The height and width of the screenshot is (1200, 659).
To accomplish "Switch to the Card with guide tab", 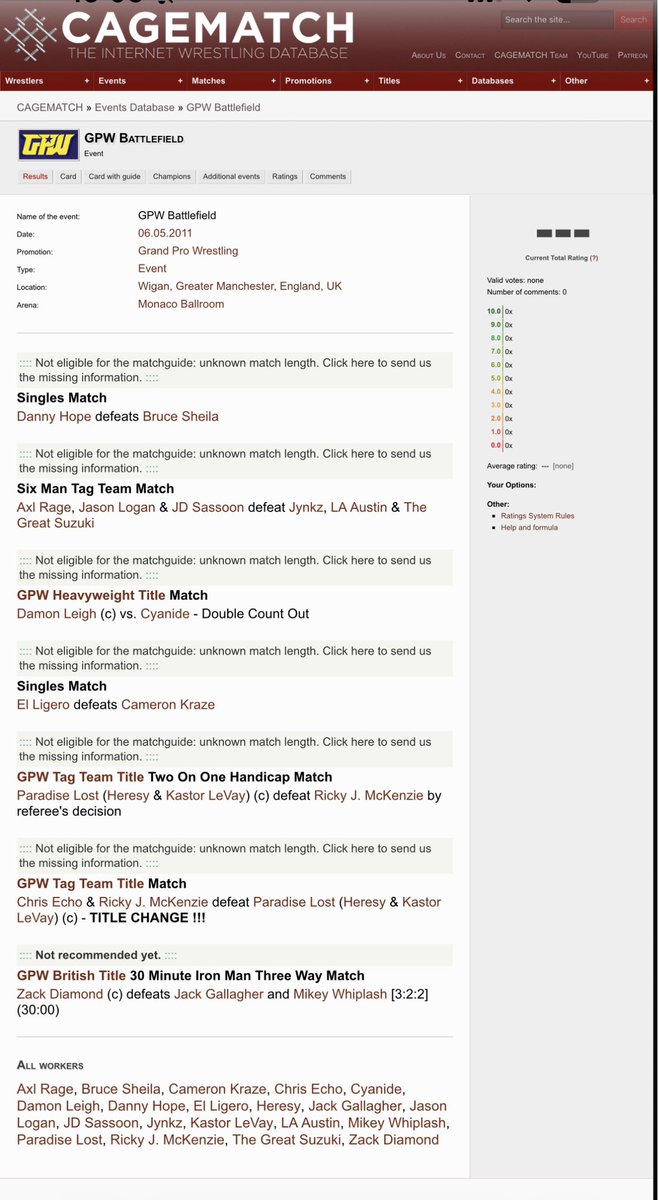I will (x=114, y=176).
